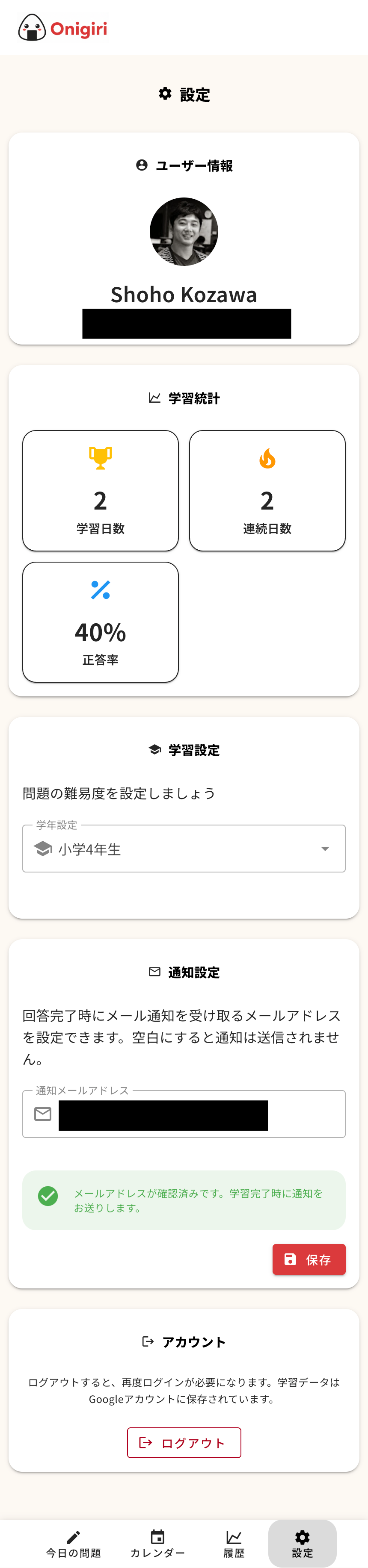Click the graduation cap icon by 学習設定
The height and width of the screenshot is (1568, 368).
[155, 749]
